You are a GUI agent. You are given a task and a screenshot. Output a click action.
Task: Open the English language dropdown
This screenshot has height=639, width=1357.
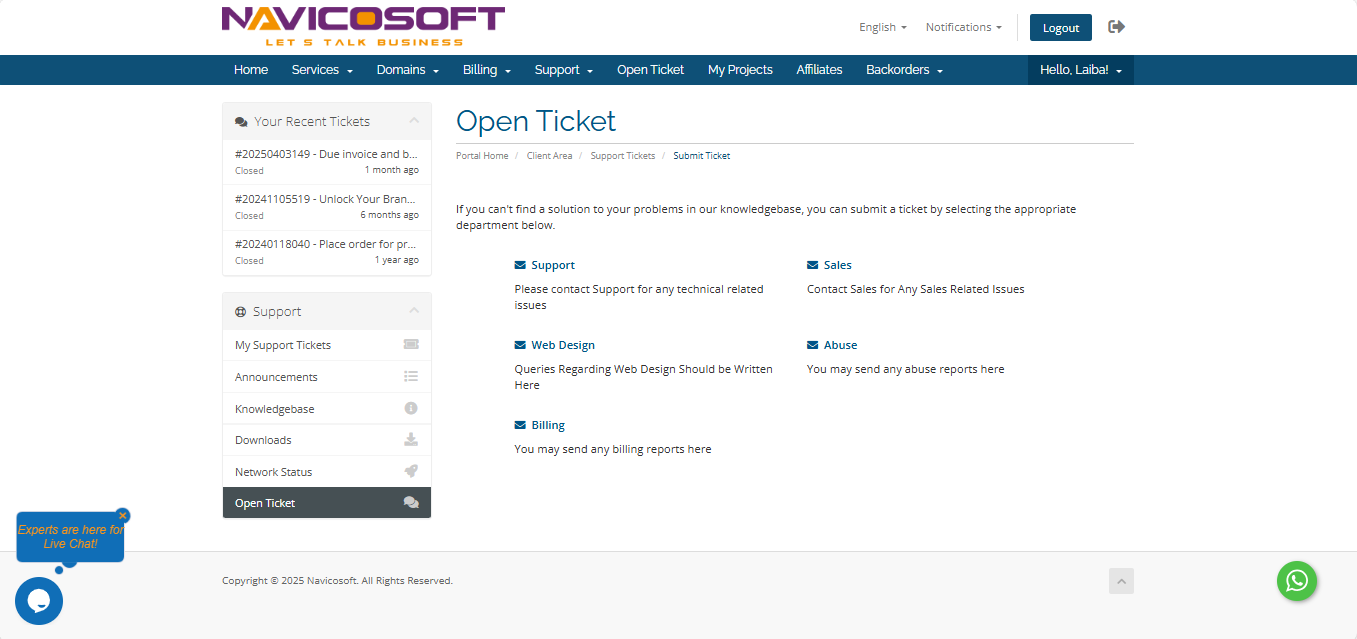pyautogui.click(x=882, y=27)
